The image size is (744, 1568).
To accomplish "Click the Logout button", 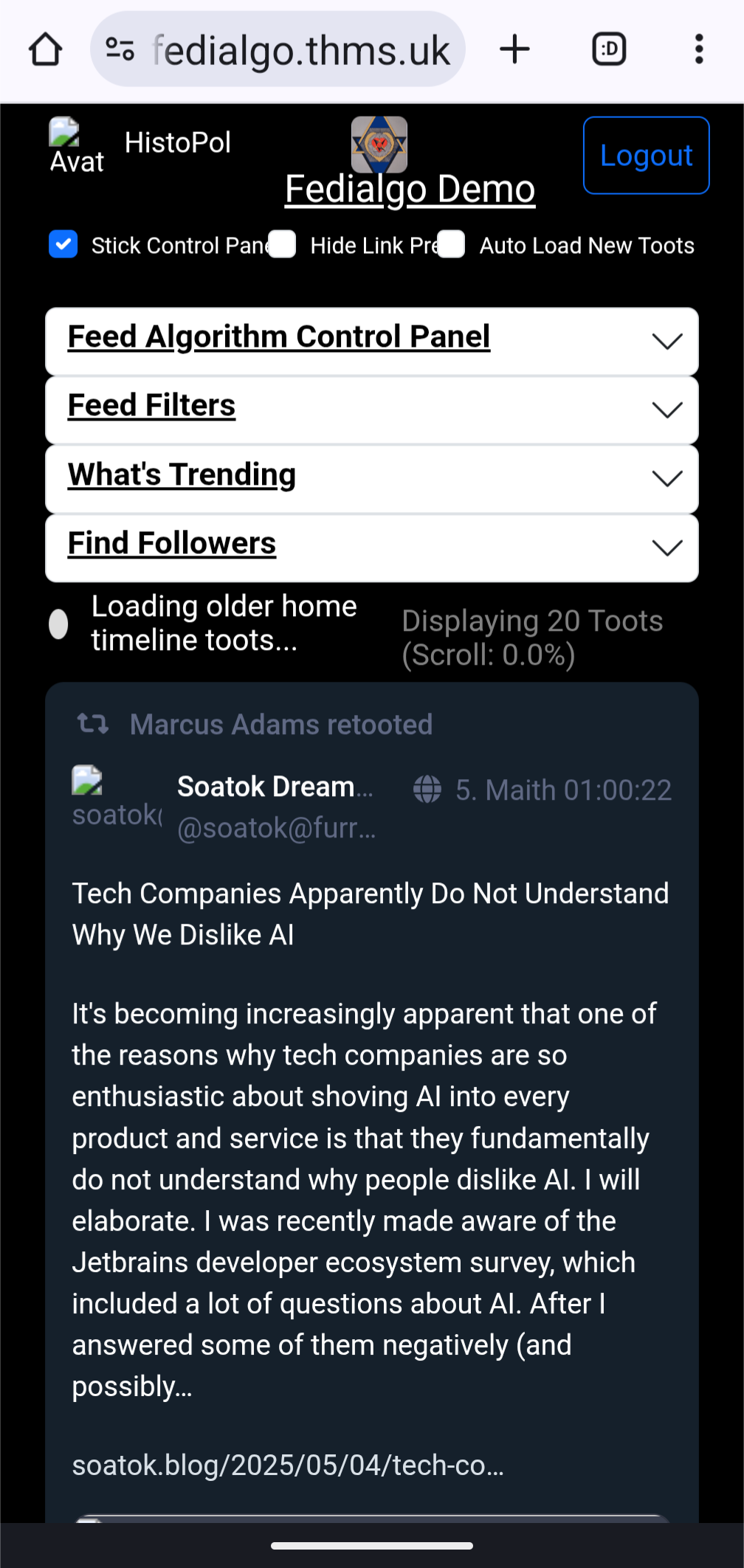I will pyautogui.click(x=647, y=156).
